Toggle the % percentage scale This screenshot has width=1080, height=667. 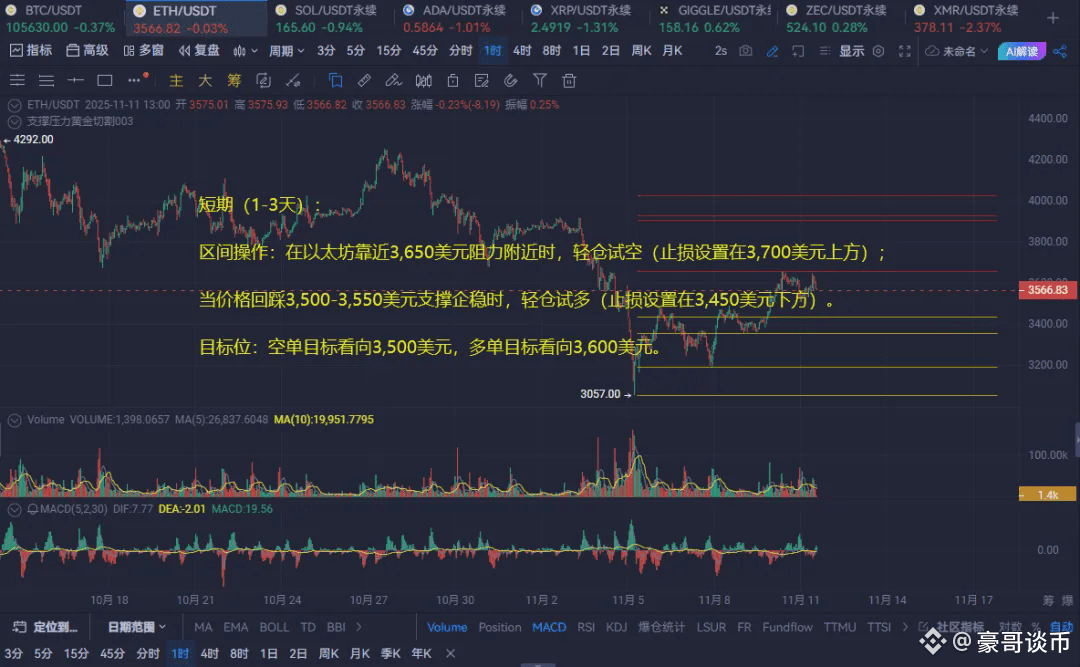1037,626
